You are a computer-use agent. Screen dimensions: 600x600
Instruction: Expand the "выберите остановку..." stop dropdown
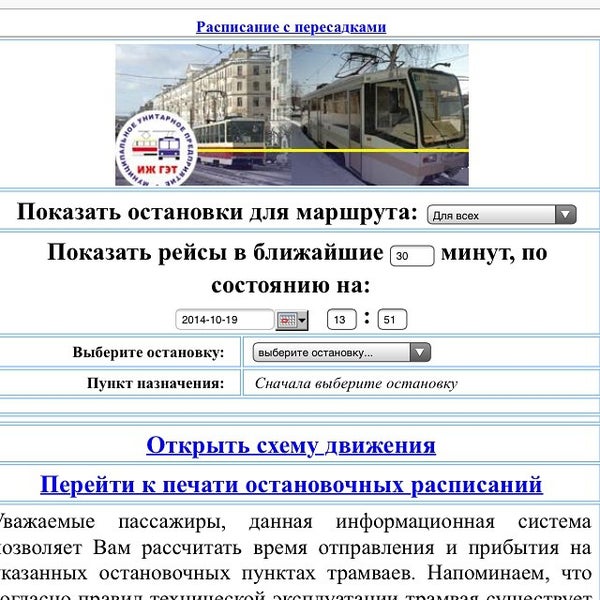coord(341,352)
